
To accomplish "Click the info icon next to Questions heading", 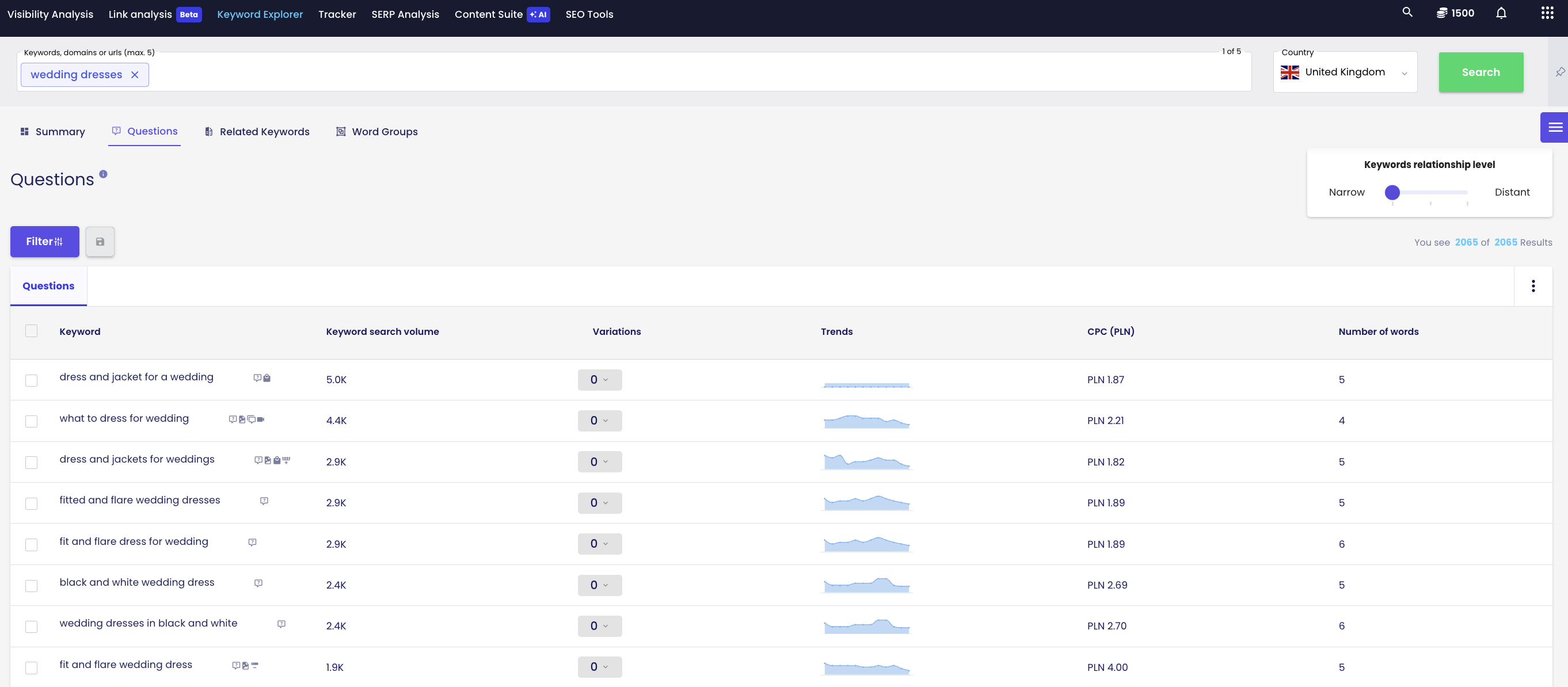I will [104, 174].
